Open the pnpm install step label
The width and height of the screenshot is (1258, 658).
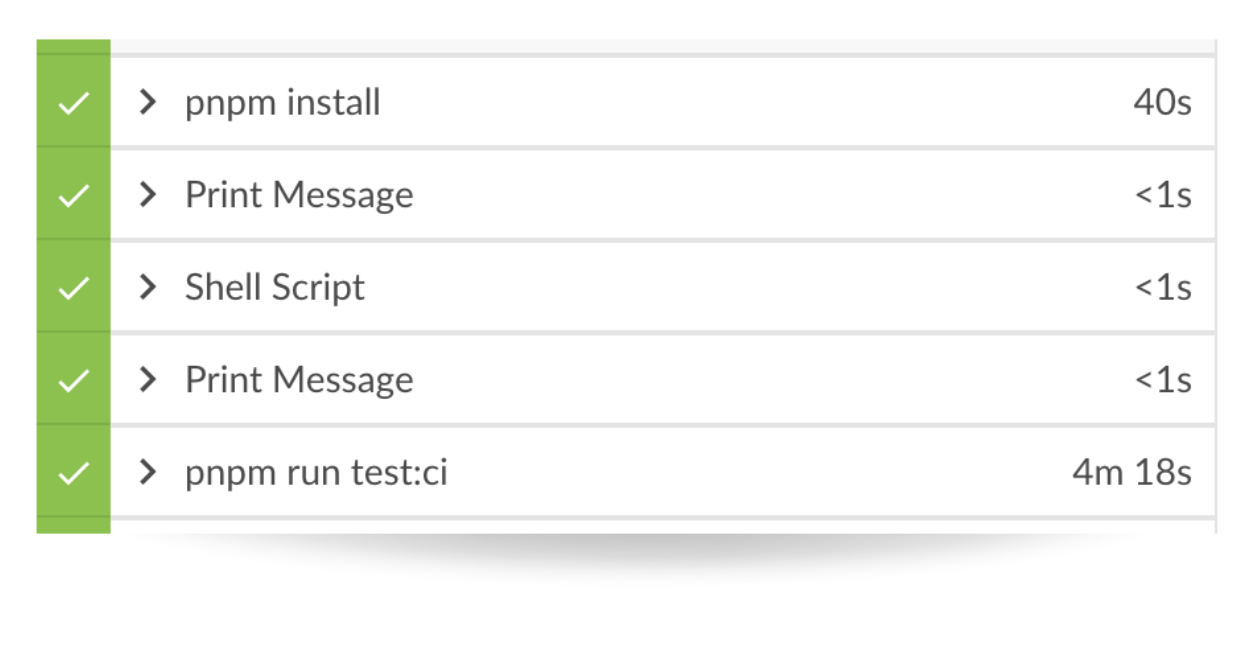coord(283,103)
